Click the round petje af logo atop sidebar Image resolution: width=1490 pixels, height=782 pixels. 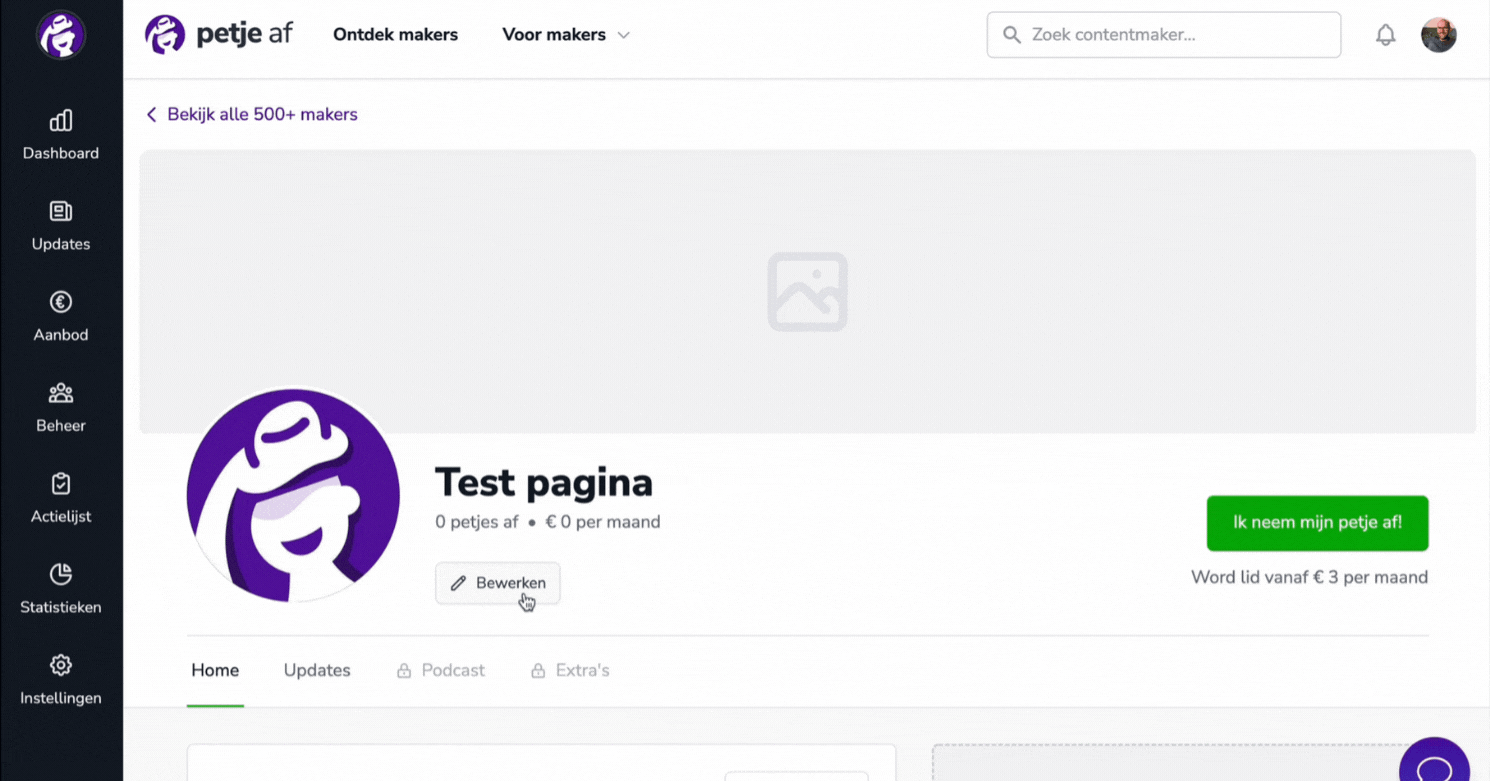[x=61, y=35]
